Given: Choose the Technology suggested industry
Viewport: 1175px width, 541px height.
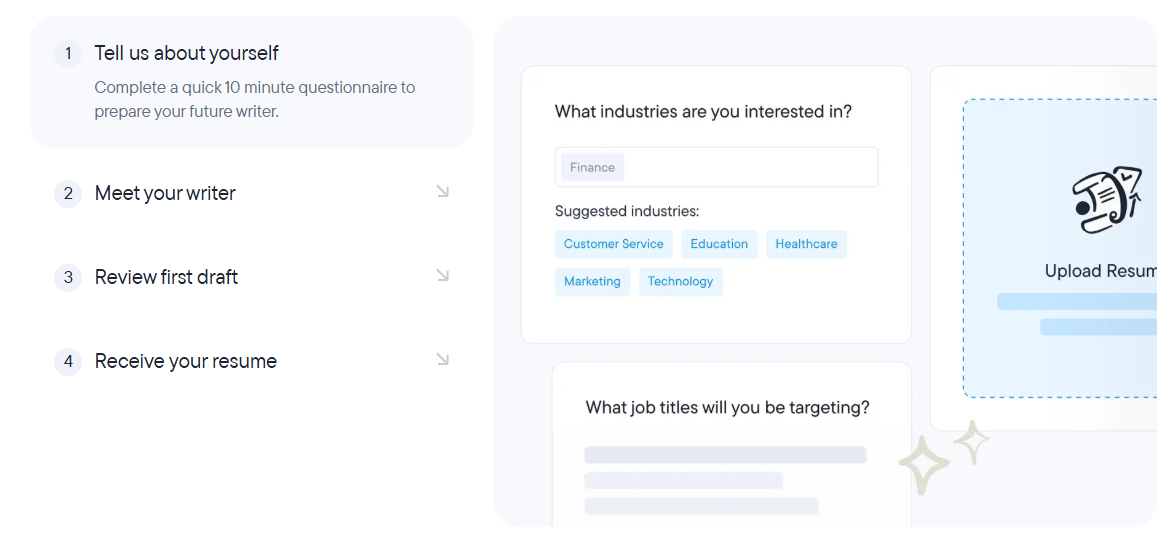Looking at the screenshot, I should tap(680, 282).
